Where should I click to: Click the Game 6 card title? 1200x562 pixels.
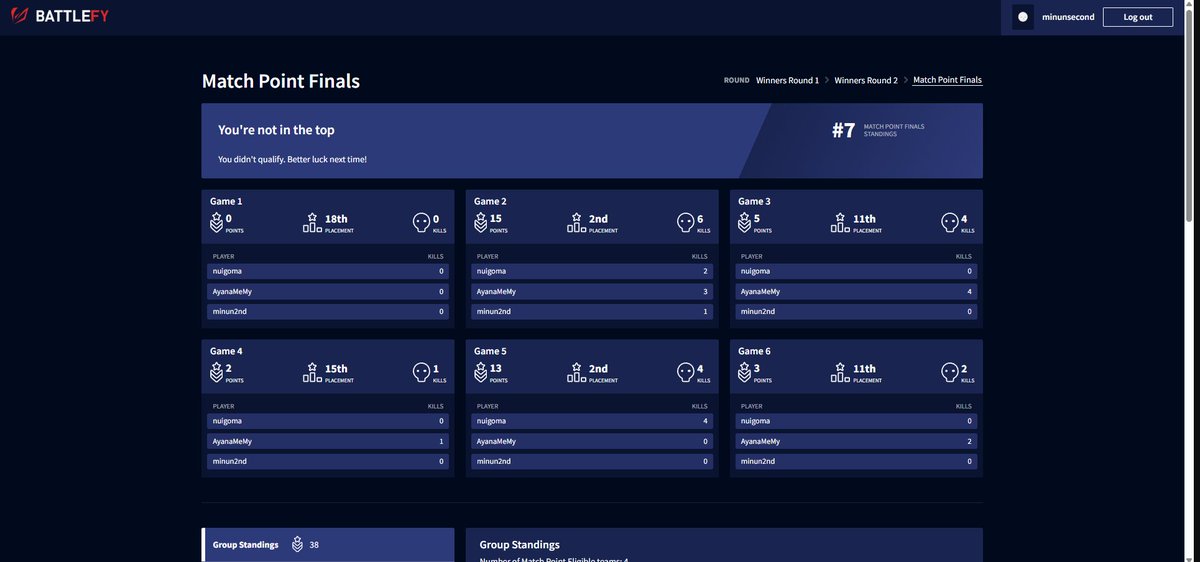pyautogui.click(x=754, y=351)
